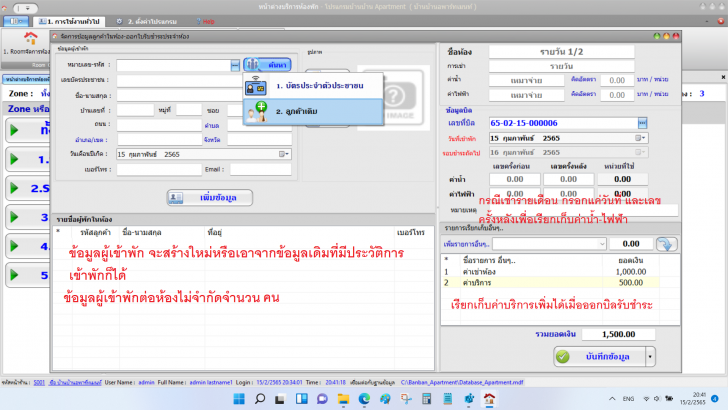
Task: Click the application menu button in ribbon
Action: pyautogui.click(x=16, y=21)
